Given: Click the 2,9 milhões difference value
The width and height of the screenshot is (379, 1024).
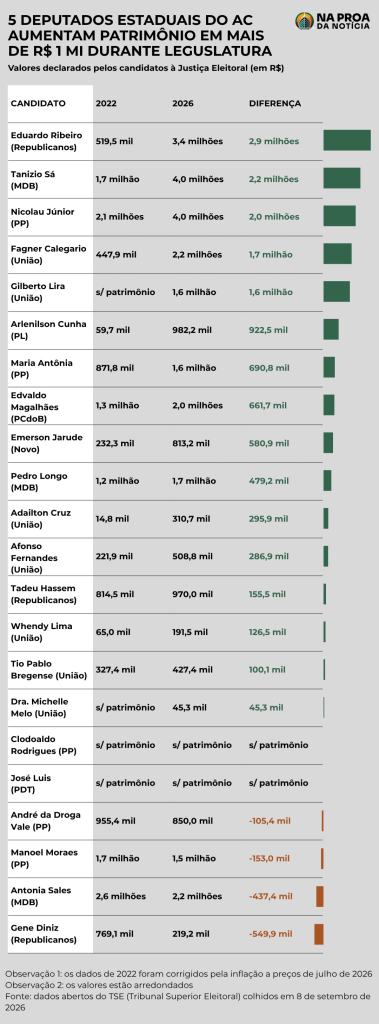Looking at the screenshot, I should click(x=274, y=141).
